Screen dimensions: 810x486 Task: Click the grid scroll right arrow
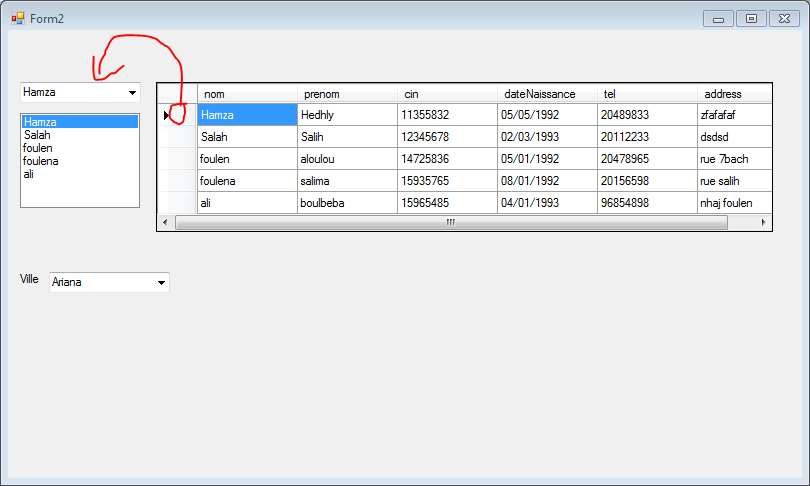764,223
